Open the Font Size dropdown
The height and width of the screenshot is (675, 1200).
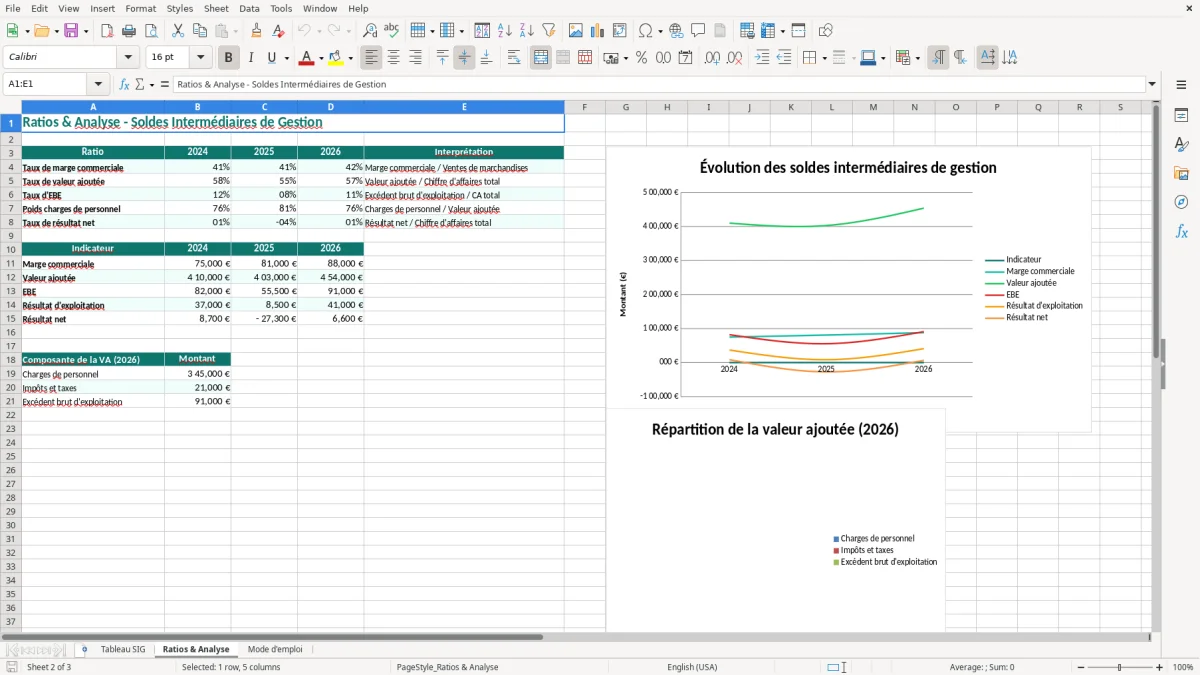(x=200, y=58)
